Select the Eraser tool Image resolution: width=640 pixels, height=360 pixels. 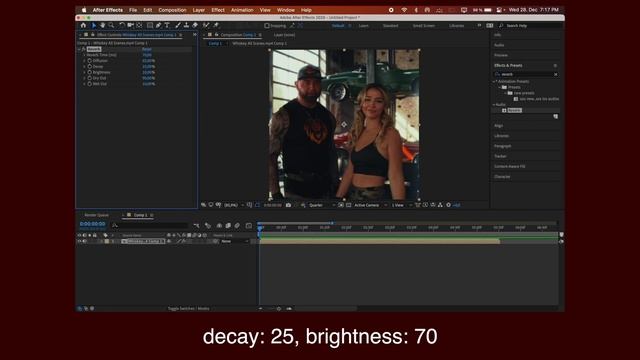click(x=195, y=25)
